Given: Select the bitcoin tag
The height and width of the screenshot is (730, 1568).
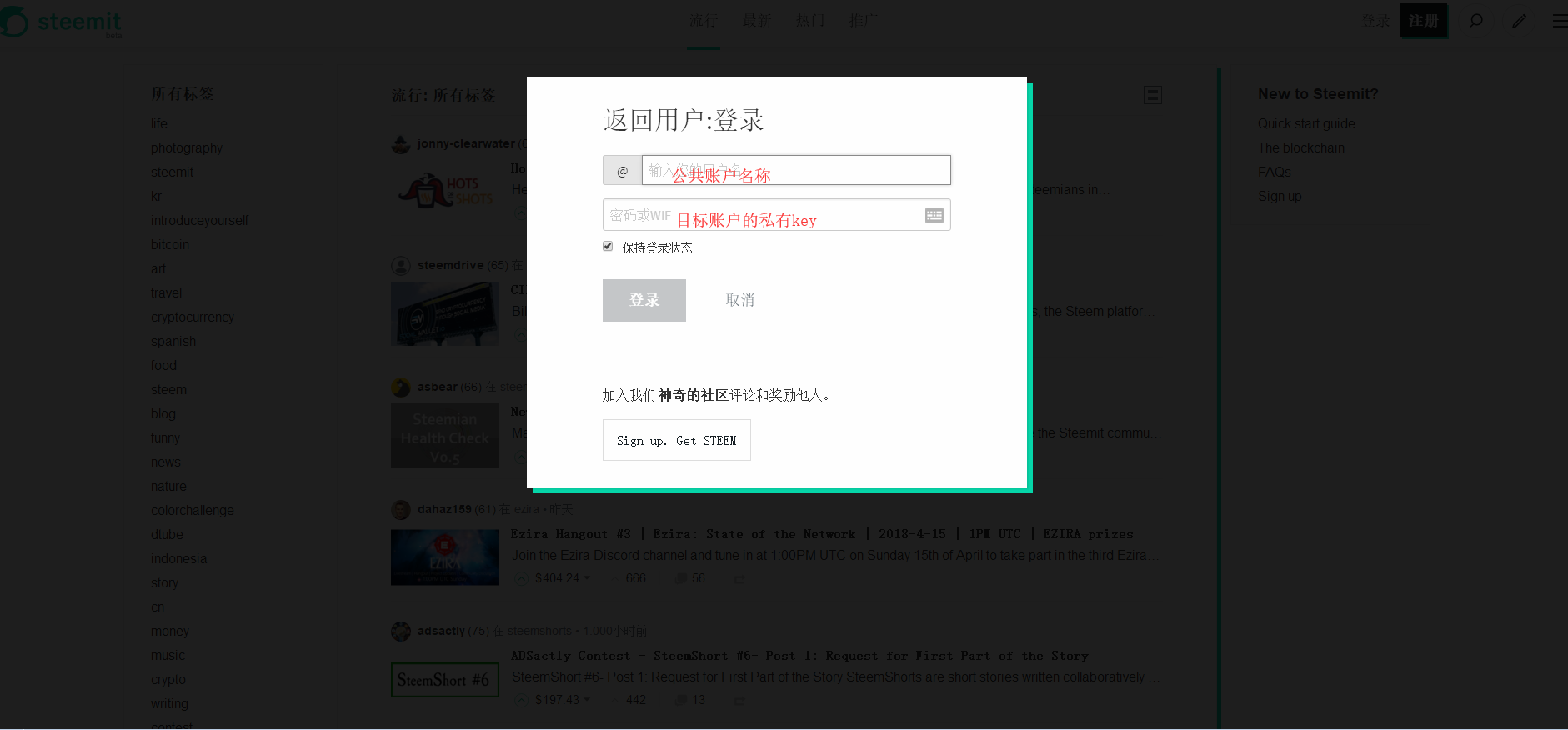Looking at the screenshot, I should [170, 244].
